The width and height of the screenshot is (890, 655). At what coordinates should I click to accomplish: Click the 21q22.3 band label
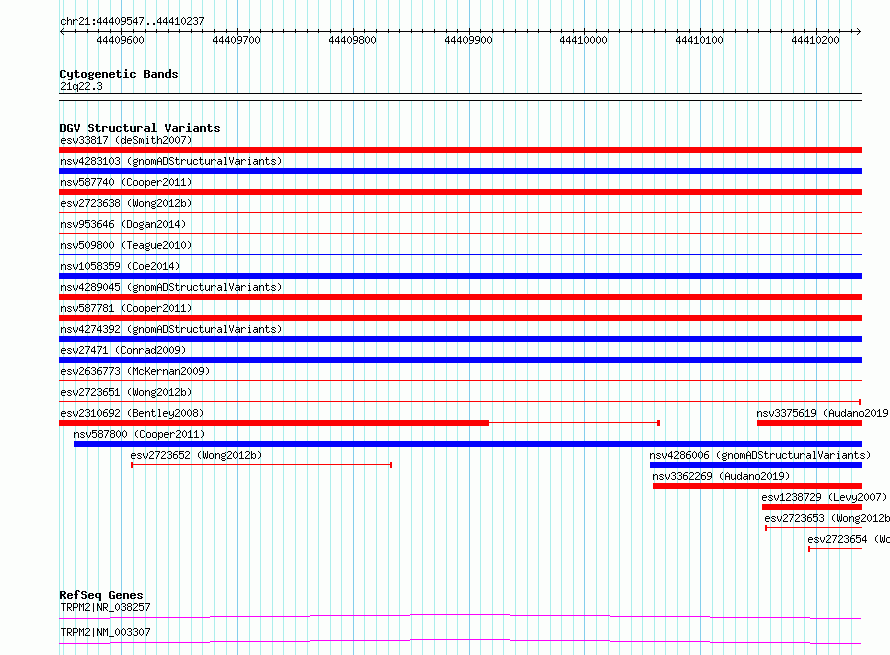[x=81, y=86]
